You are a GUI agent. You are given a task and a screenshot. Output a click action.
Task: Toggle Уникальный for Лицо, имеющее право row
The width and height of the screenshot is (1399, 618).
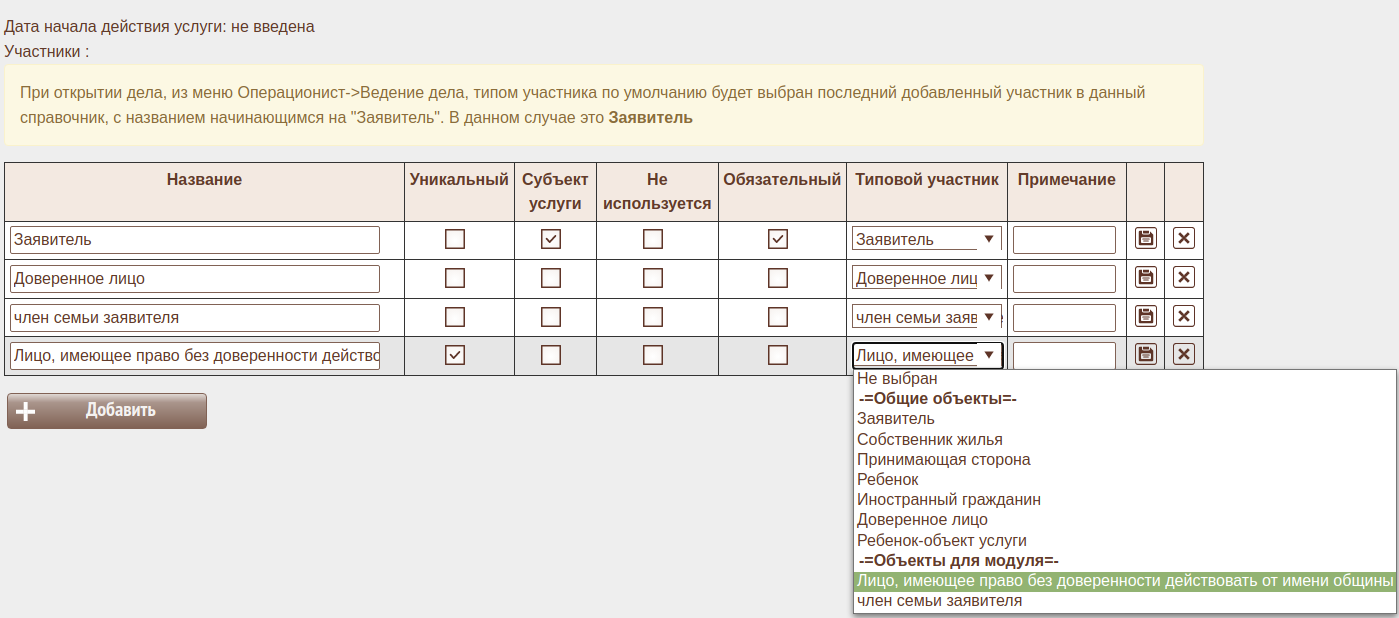click(455, 355)
